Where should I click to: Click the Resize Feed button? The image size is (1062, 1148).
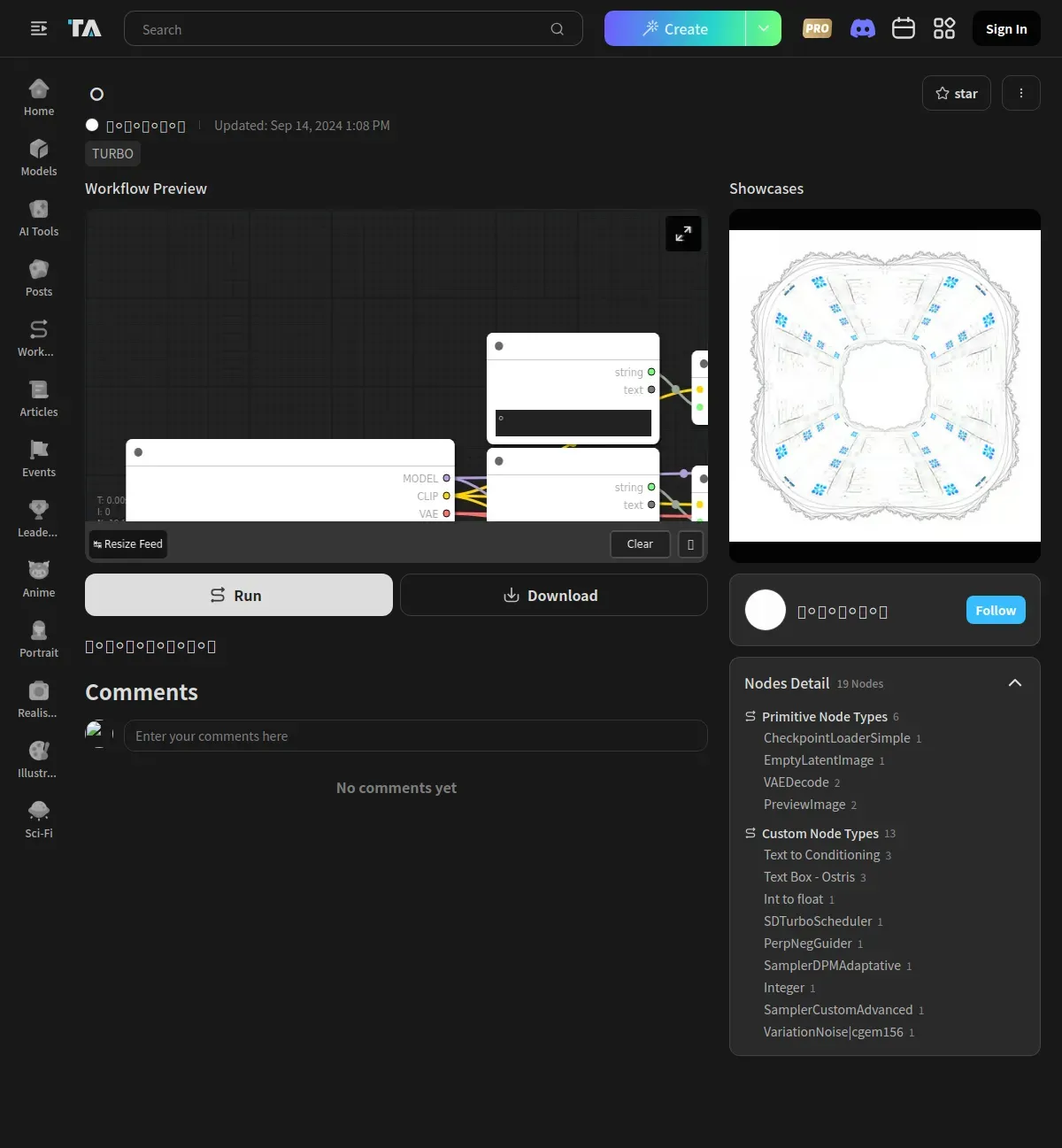click(x=128, y=544)
